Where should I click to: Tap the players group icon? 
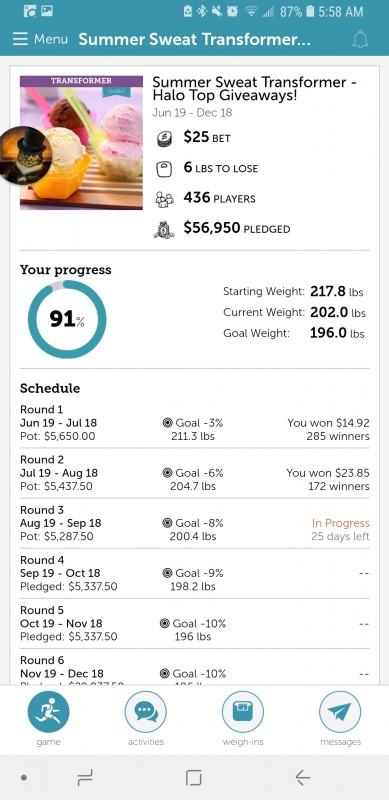tap(164, 199)
